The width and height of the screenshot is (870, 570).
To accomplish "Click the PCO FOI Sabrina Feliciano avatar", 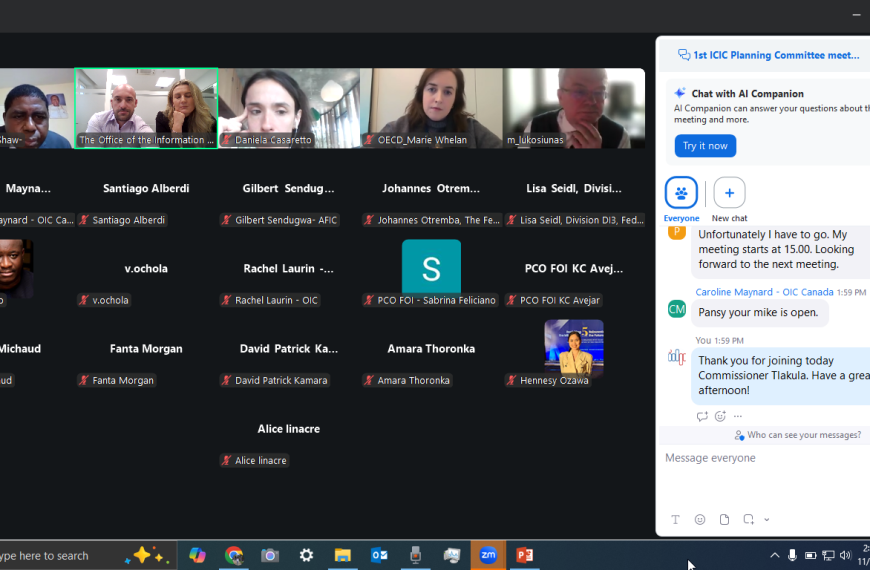I will click(431, 267).
